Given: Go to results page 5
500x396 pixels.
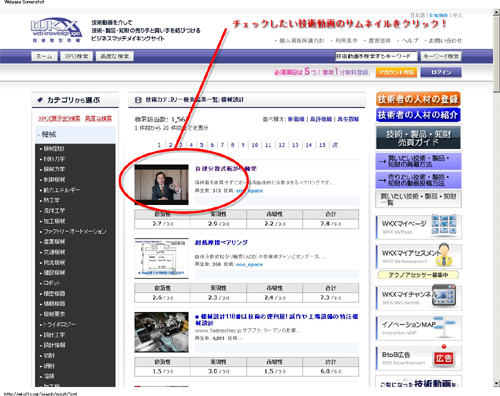Looking at the screenshot, I should click(x=201, y=145).
